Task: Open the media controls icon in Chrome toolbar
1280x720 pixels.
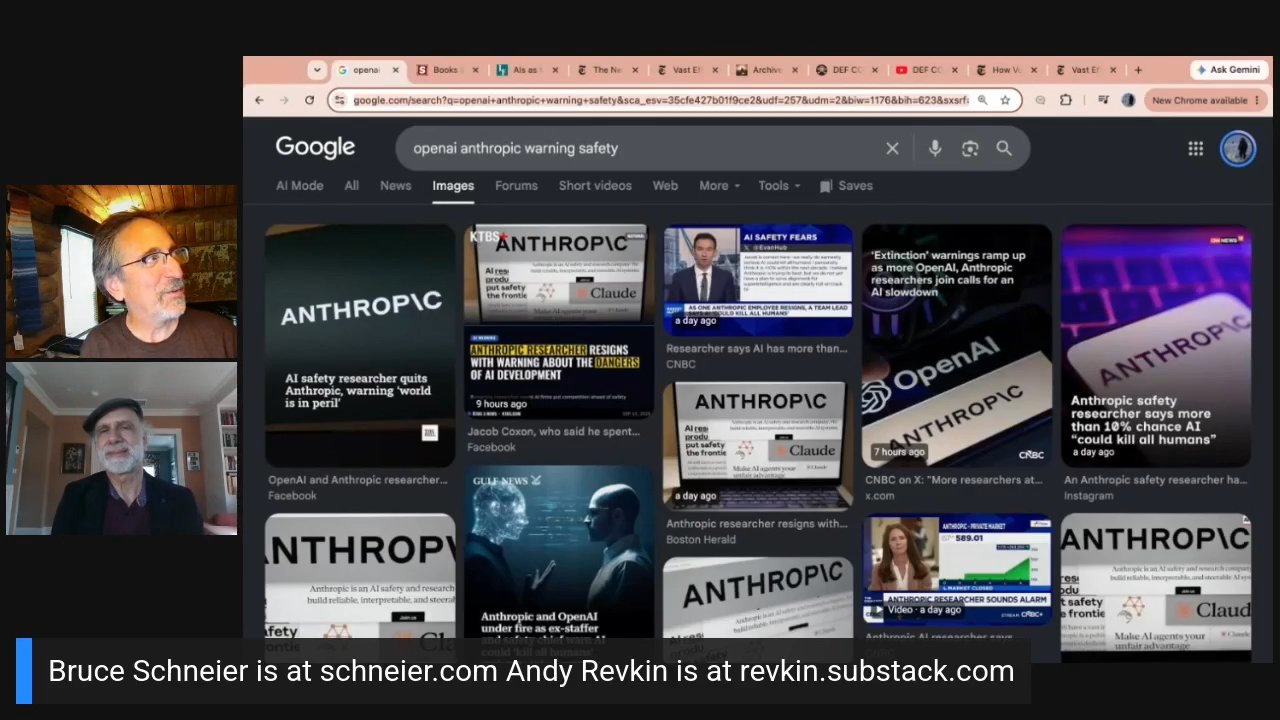Action: click(1103, 100)
